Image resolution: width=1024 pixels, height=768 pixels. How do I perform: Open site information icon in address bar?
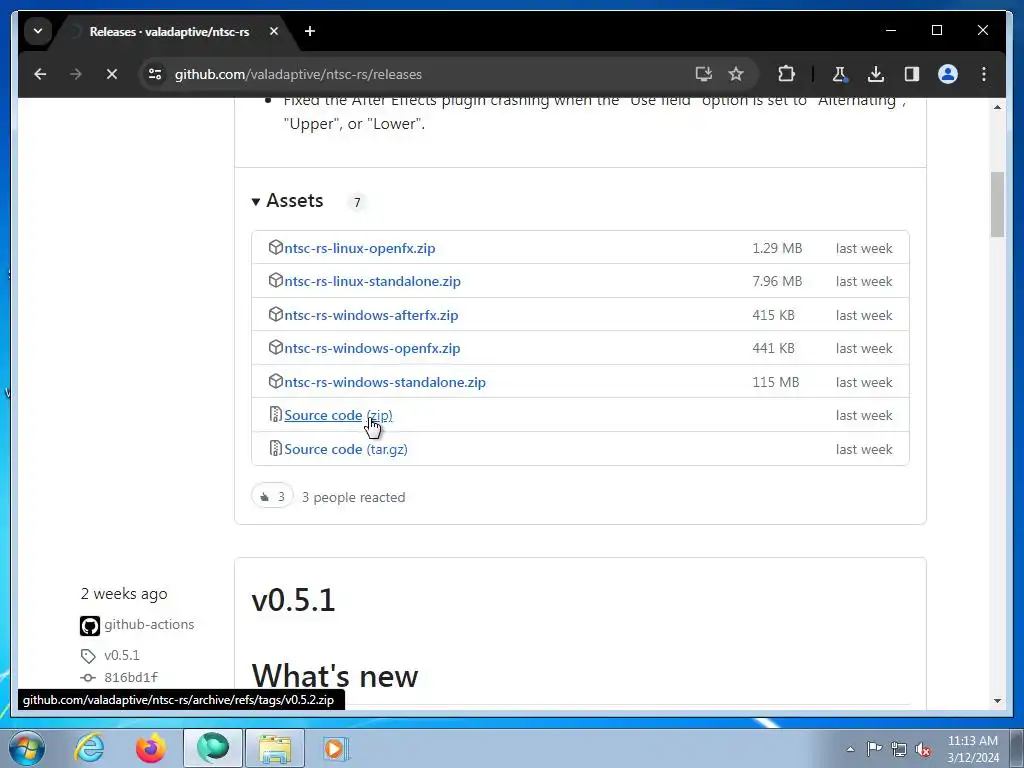coord(155,74)
